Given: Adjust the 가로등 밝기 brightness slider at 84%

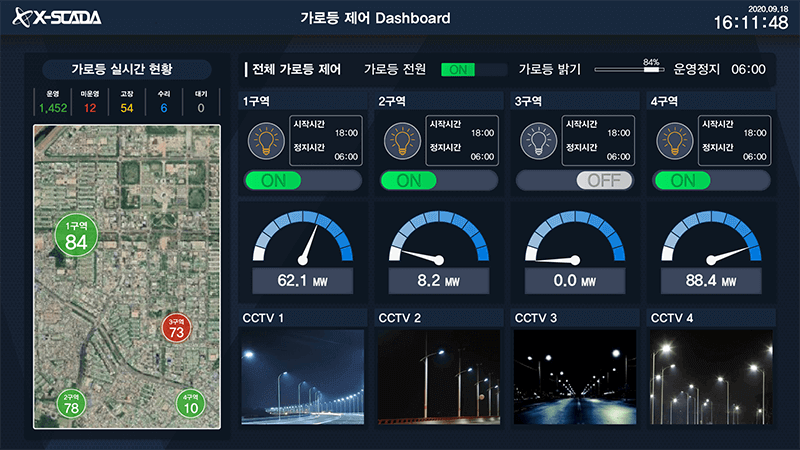Looking at the screenshot, I should pos(629,69).
